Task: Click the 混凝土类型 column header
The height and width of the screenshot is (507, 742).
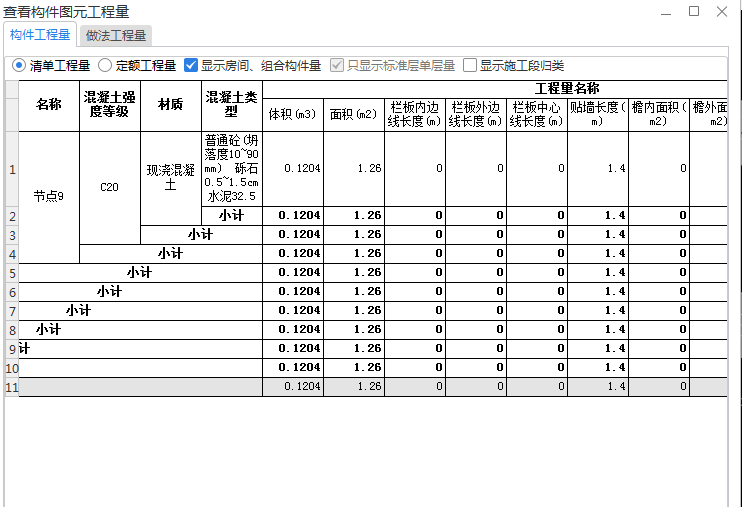Action: click(232, 106)
